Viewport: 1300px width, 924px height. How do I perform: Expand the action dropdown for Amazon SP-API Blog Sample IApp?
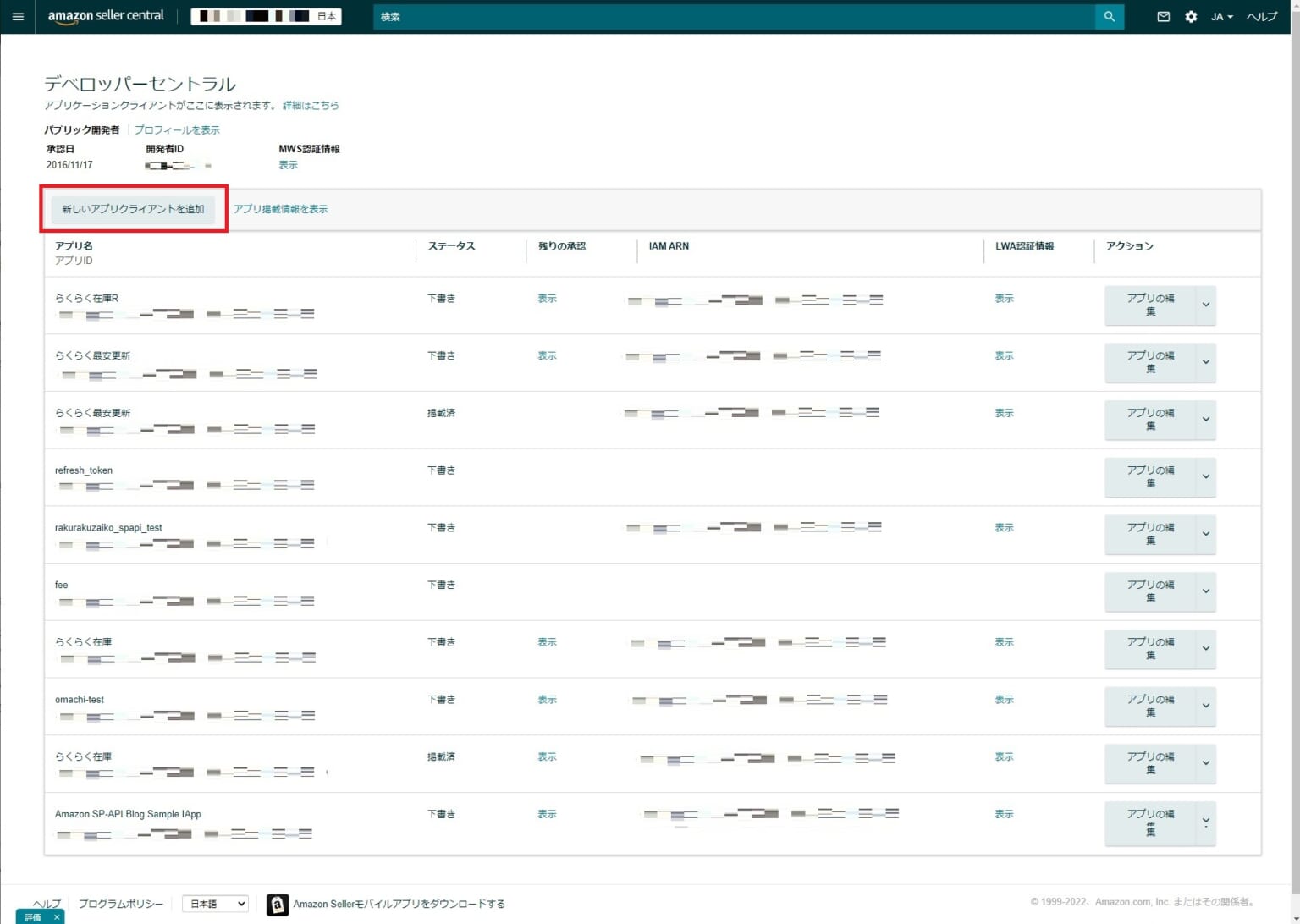click(1205, 822)
